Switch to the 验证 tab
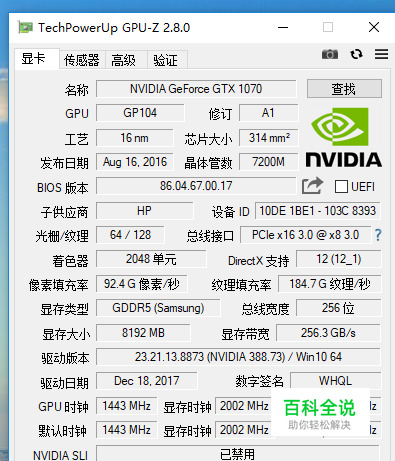395x461 pixels. tap(167, 60)
